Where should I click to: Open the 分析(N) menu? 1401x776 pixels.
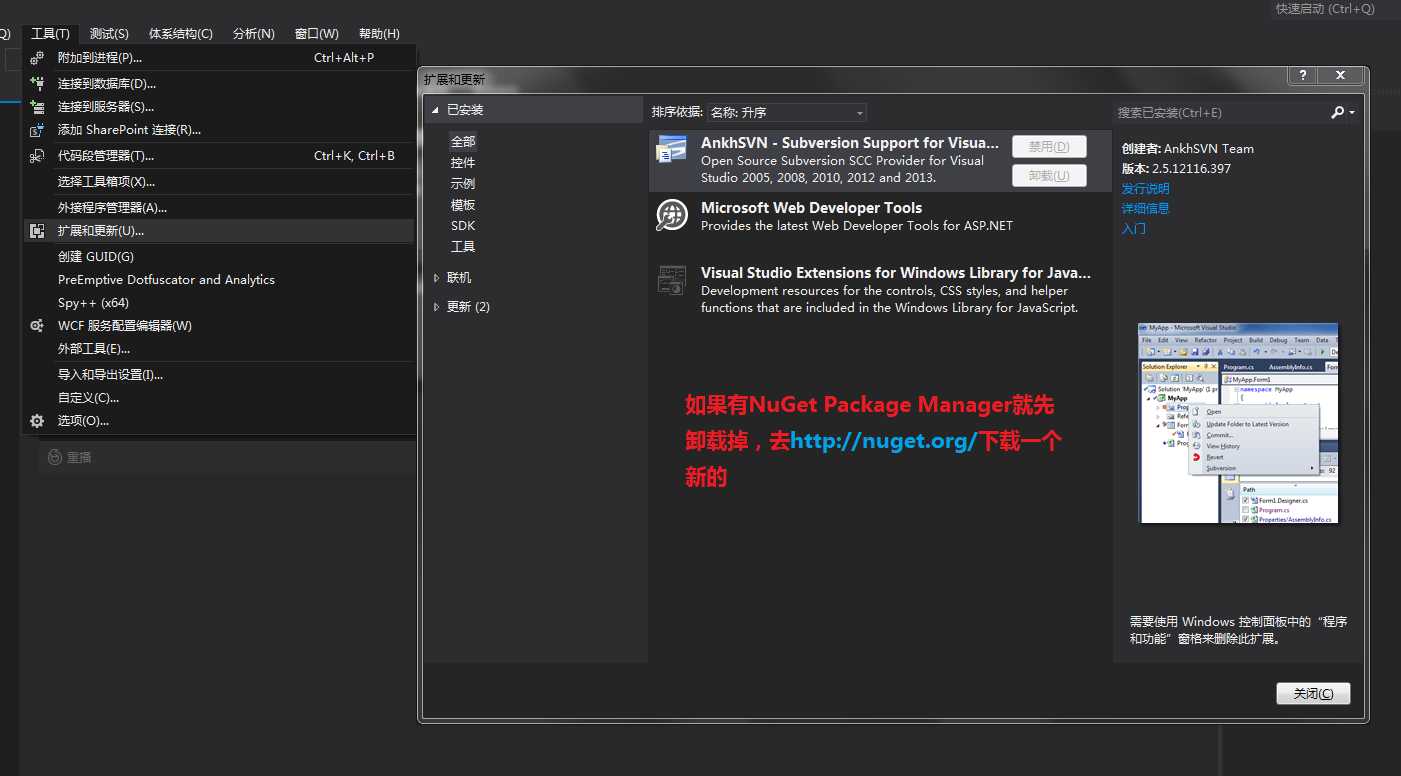[254, 34]
